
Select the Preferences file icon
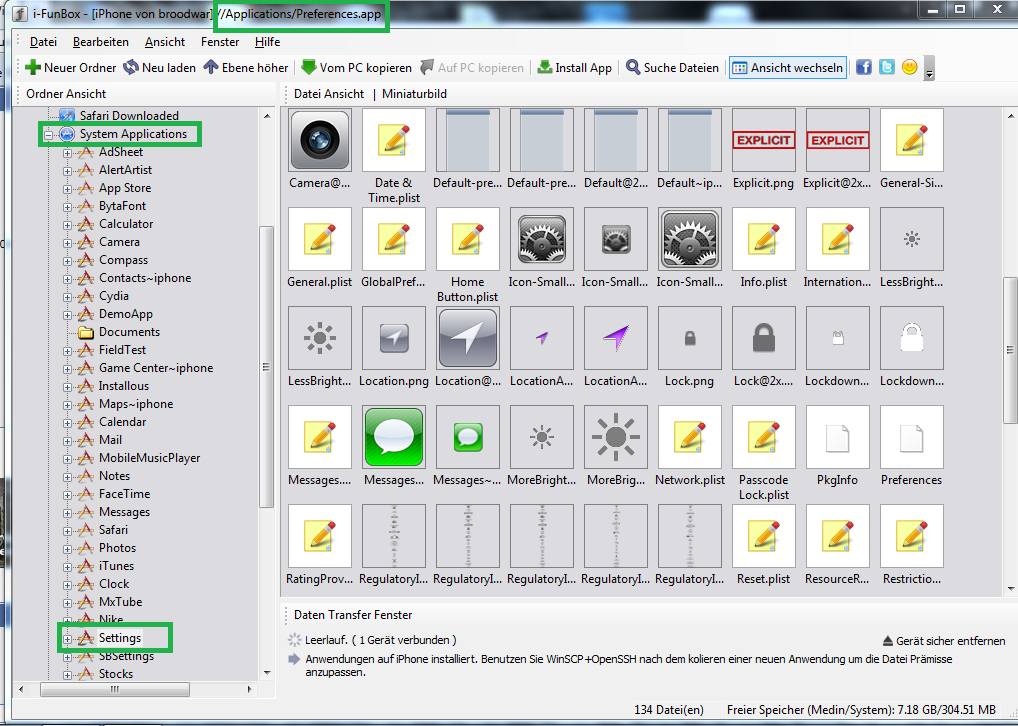[x=912, y=437]
